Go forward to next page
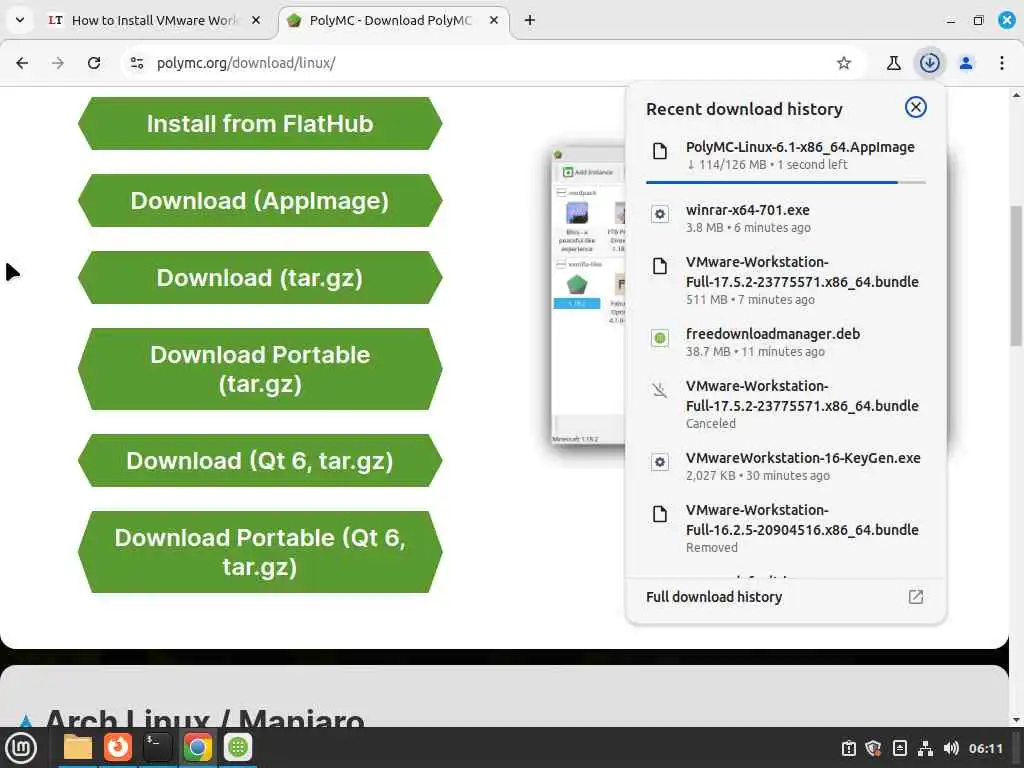 [x=58, y=63]
